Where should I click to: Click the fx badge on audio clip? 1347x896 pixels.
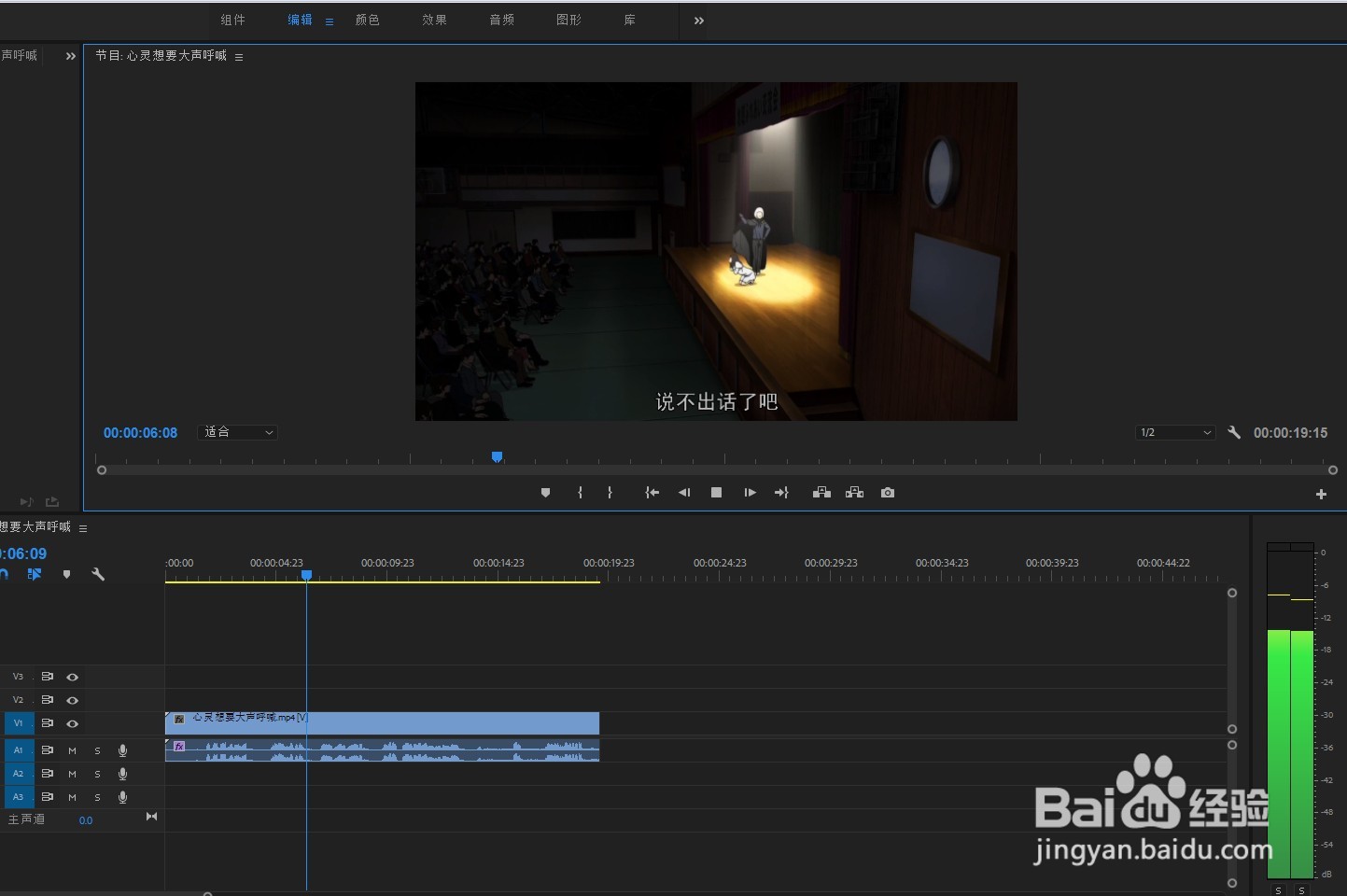point(179,746)
